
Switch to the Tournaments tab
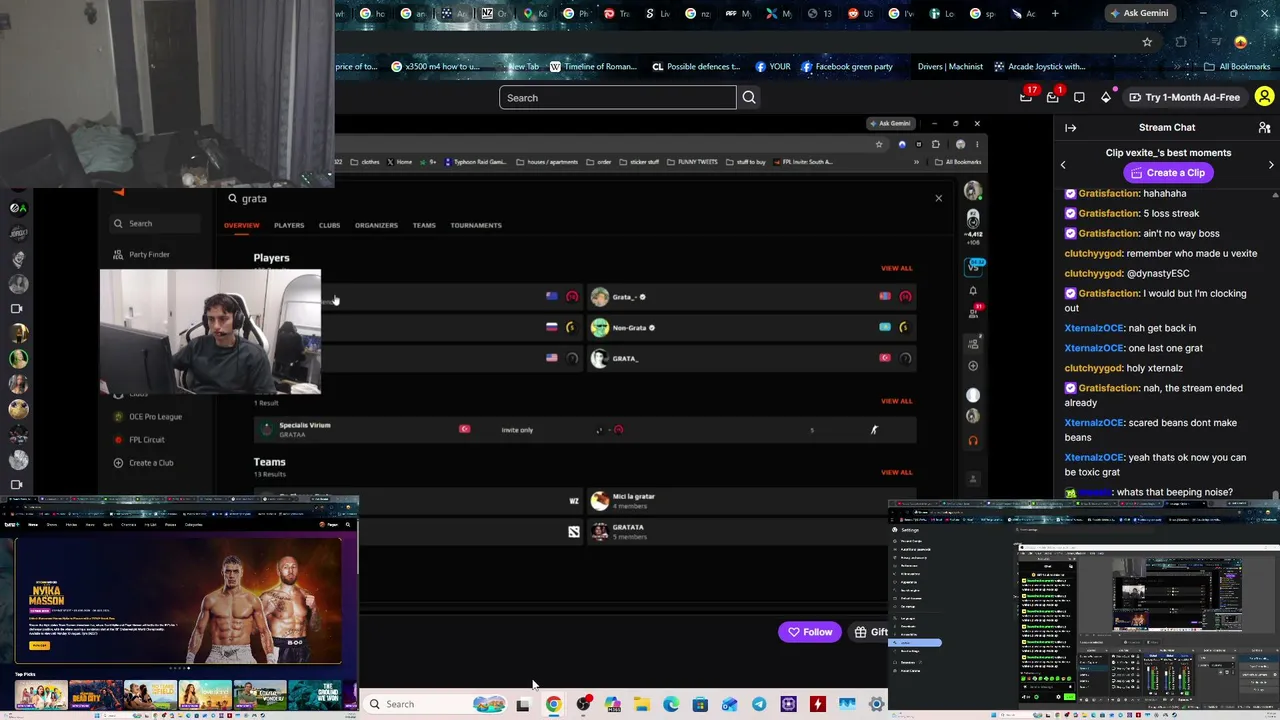(x=476, y=225)
